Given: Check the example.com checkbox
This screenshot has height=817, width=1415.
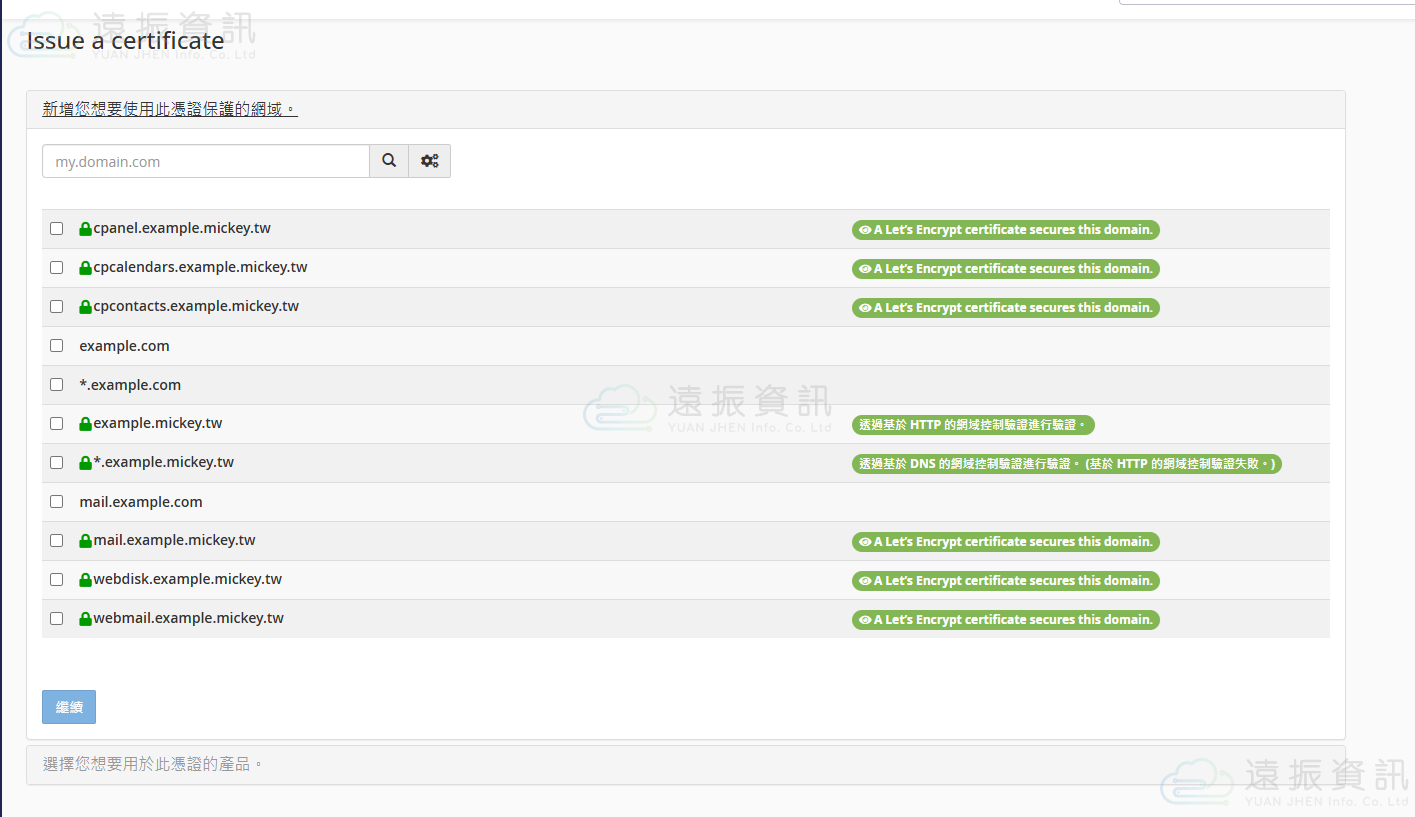Looking at the screenshot, I should [x=57, y=346].
